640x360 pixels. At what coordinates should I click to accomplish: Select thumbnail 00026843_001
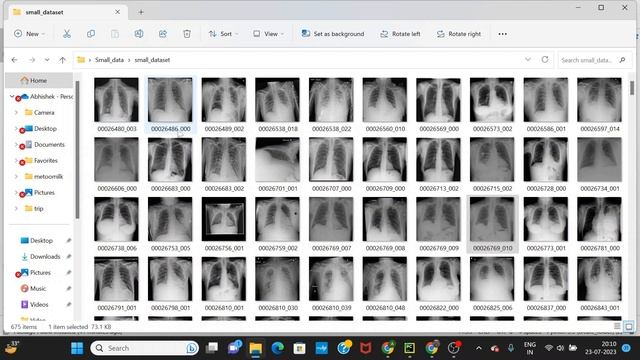point(599,279)
